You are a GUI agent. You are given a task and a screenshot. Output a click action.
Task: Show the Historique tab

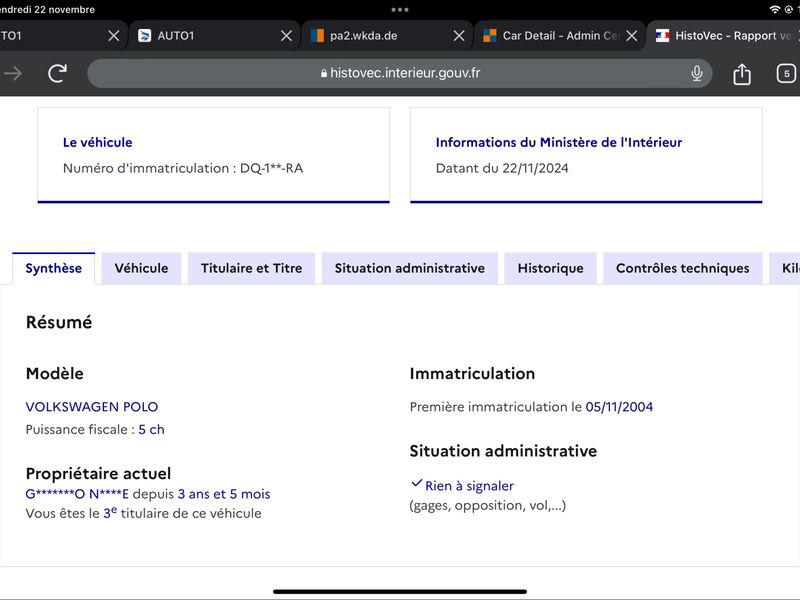tap(551, 268)
